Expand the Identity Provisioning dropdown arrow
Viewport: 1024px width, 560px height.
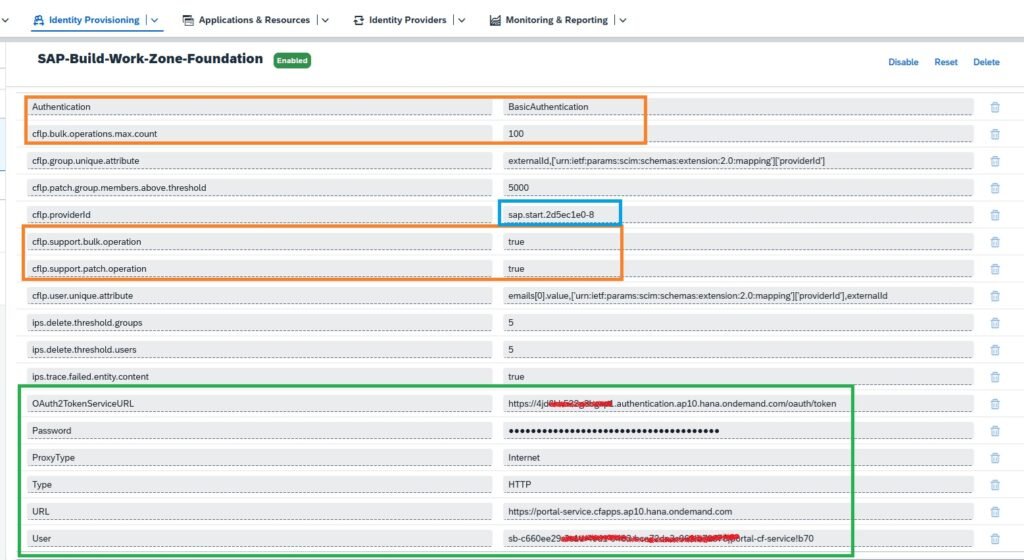point(155,20)
